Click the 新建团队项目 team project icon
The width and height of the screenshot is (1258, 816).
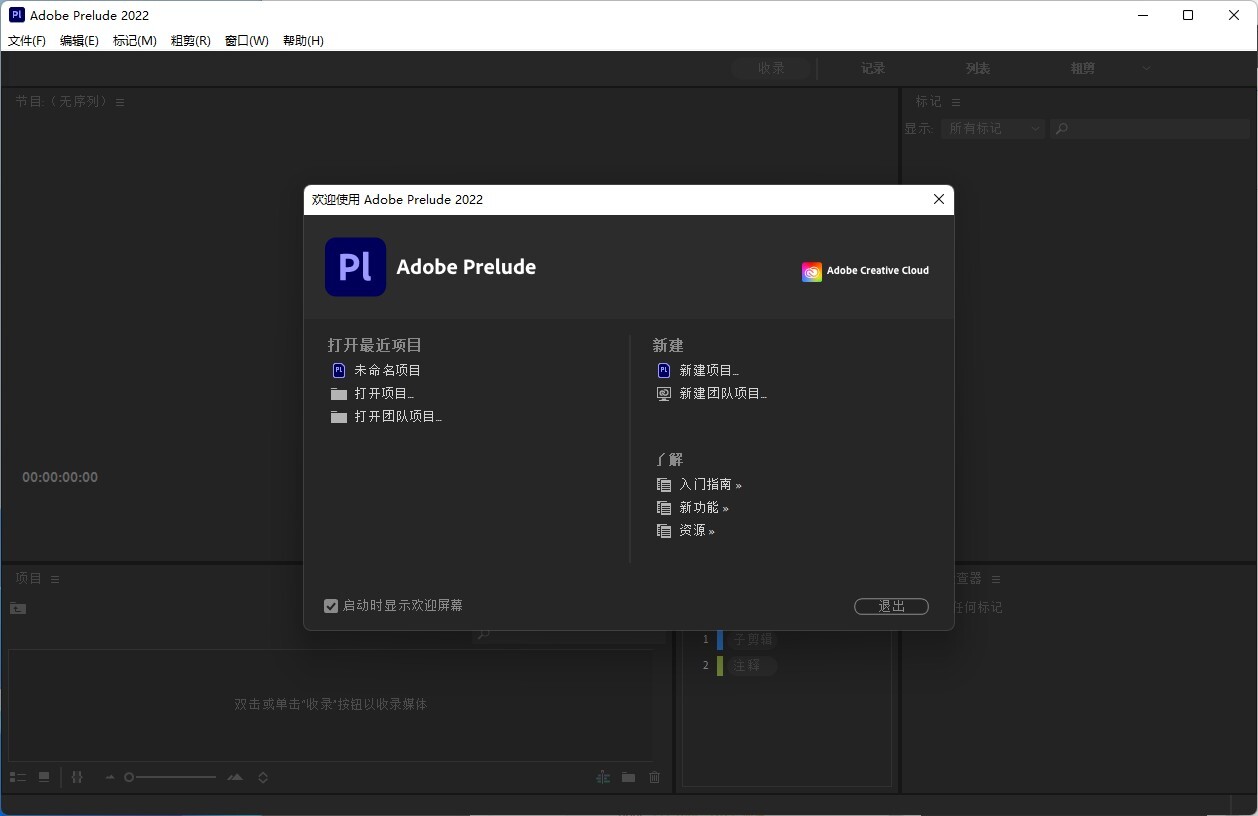(x=663, y=394)
